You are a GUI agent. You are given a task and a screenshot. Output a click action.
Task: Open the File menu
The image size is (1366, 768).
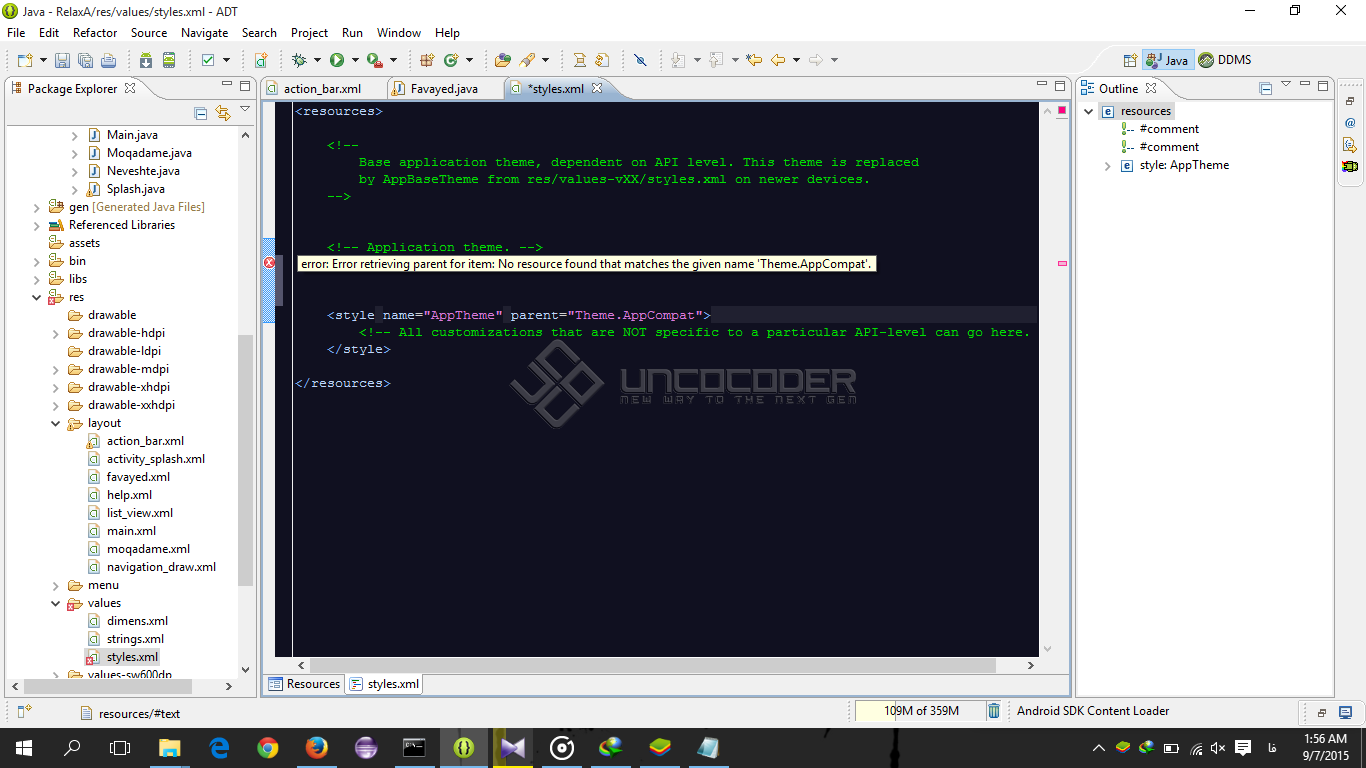tap(16, 32)
